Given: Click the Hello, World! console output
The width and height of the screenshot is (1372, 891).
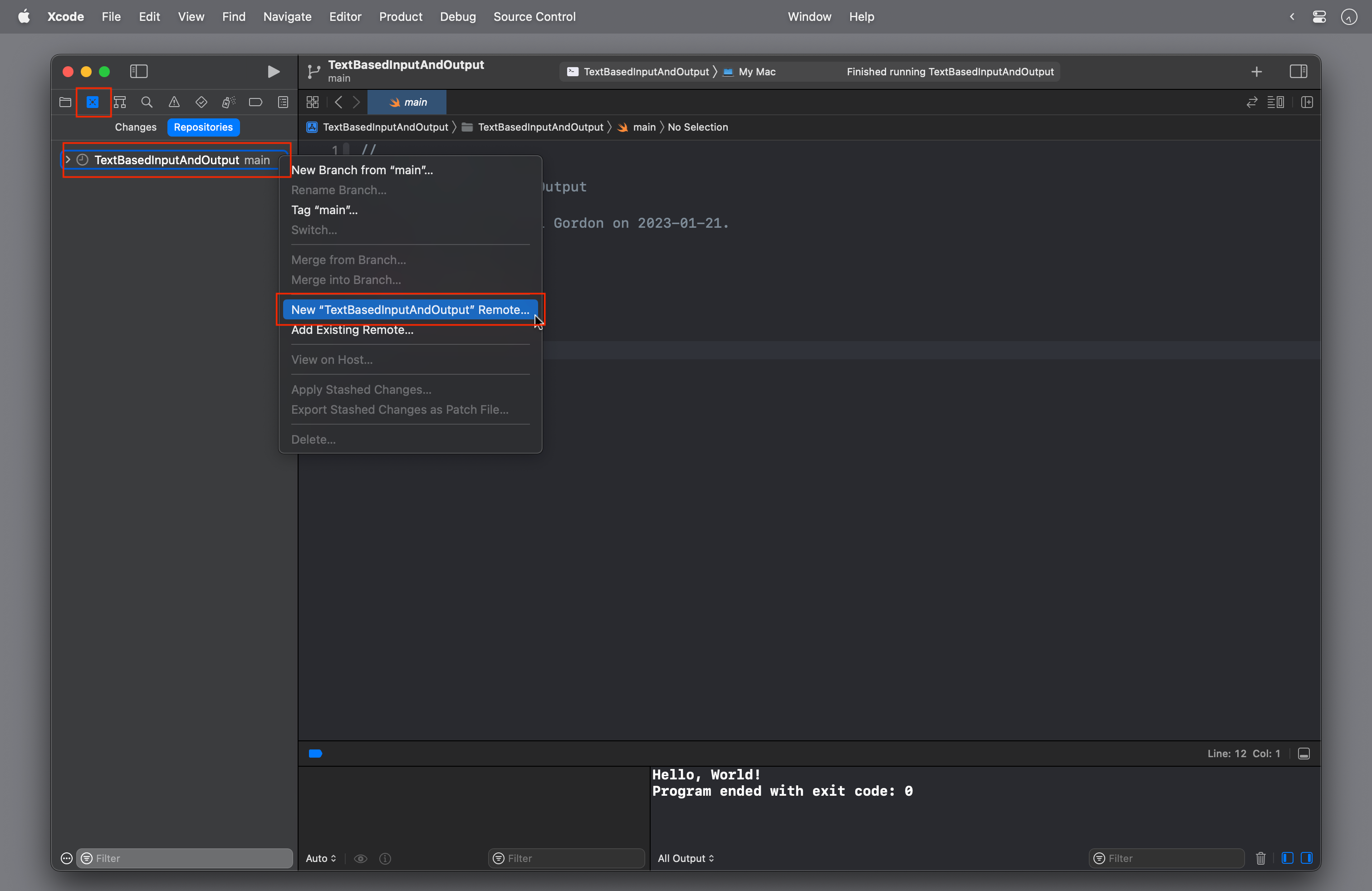Looking at the screenshot, I should coord(706,774).
